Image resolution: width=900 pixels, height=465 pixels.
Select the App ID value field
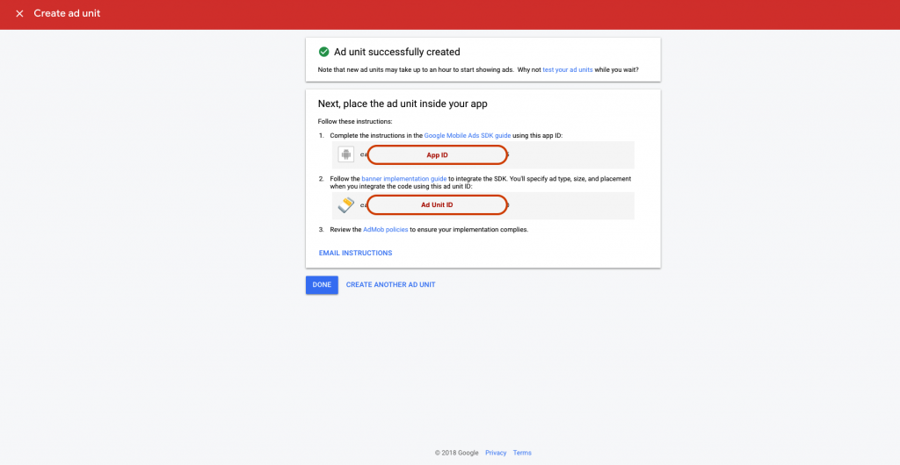point(437,155)
